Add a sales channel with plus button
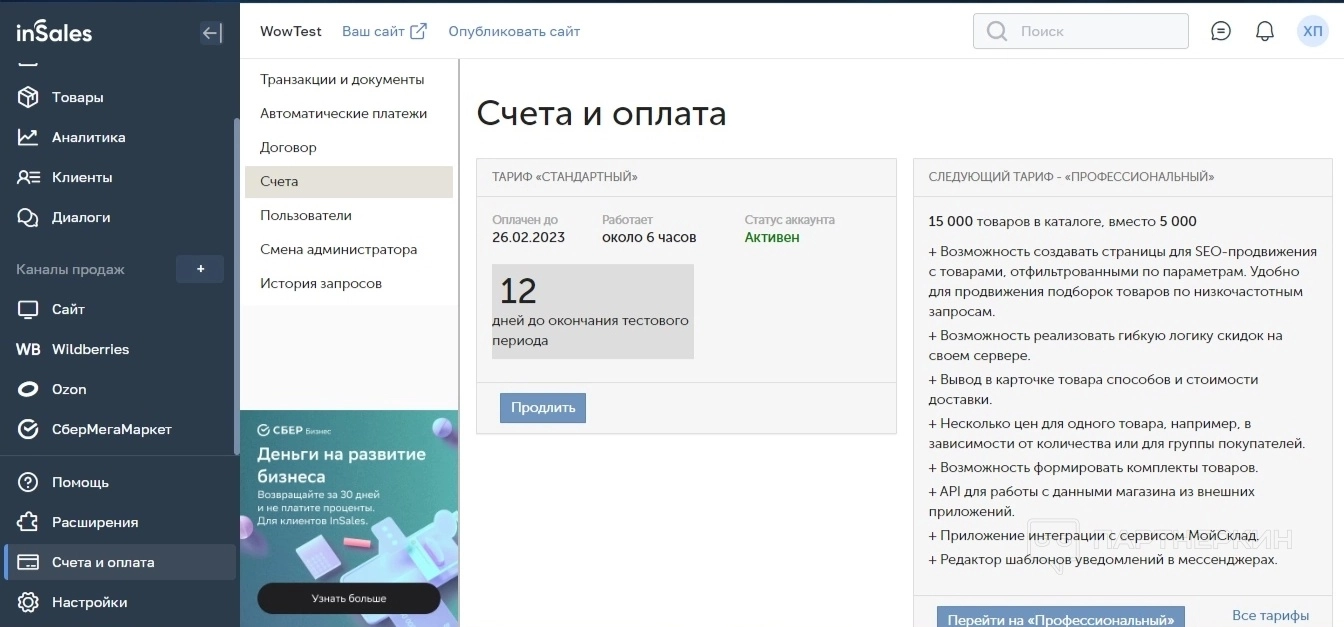Image resolution: width=1344 pixels, height=627 pixels. click(200, 269)
